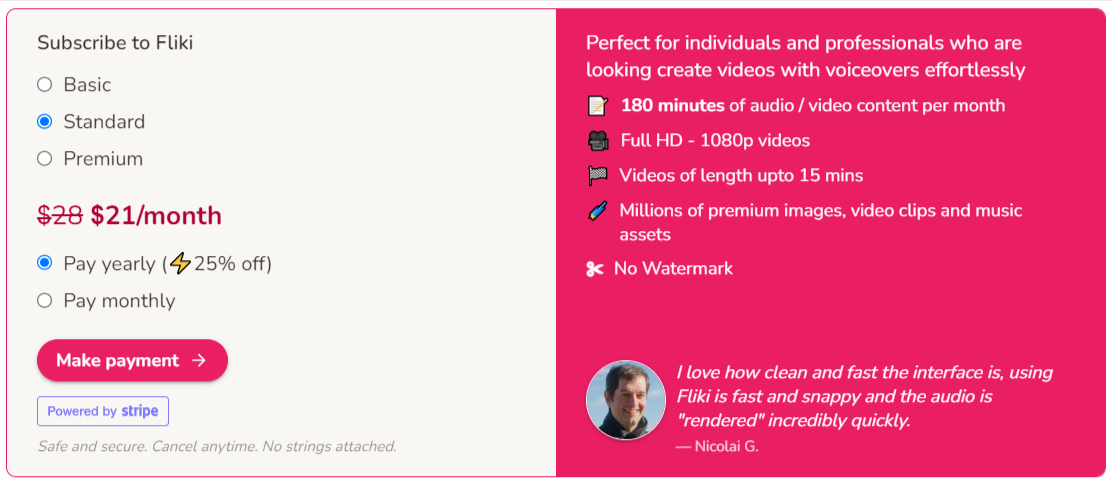
Task: Click the $21/month price text
Action: pyautogui.click(x=156, y=216)
